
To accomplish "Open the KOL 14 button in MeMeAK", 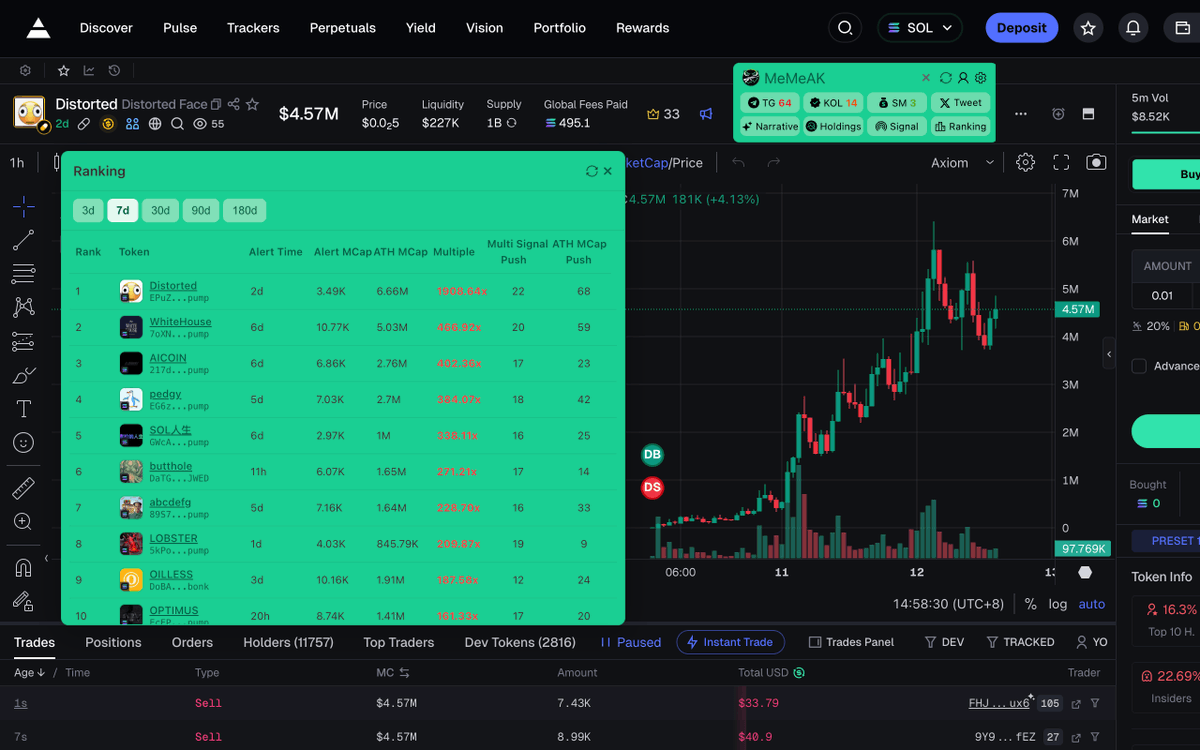I will tap(833, 102).
